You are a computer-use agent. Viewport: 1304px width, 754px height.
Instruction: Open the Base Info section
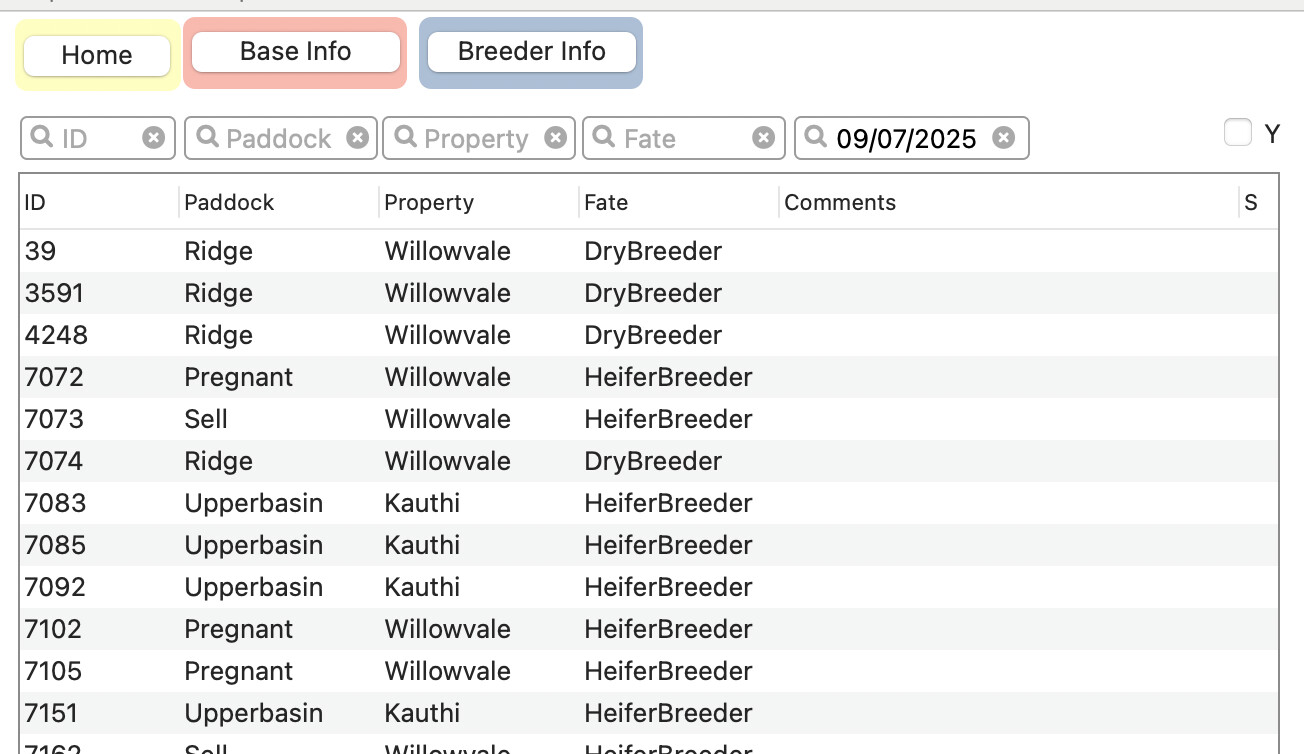pos(296,52)
